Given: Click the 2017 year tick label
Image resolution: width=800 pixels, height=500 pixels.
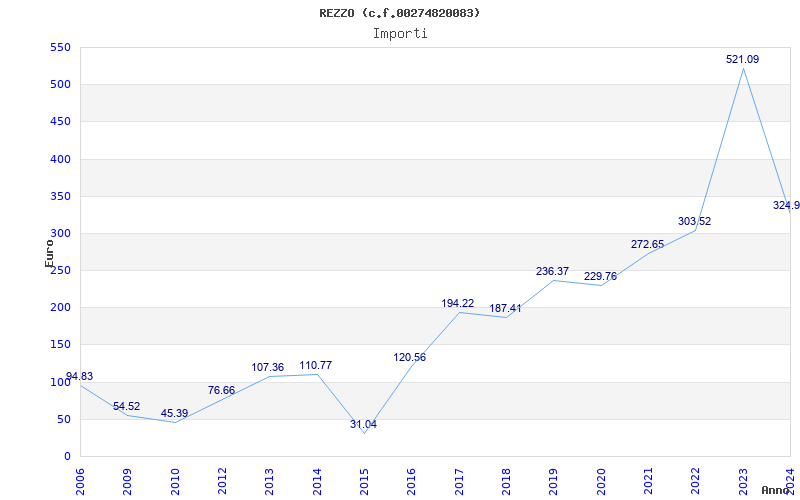Looking at the screenshot, I should (x=459, y=482).
